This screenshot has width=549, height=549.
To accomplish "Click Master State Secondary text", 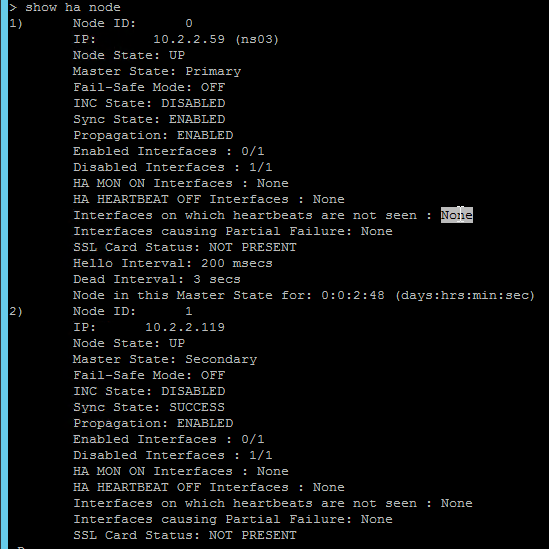I will [x=165, y=359].
